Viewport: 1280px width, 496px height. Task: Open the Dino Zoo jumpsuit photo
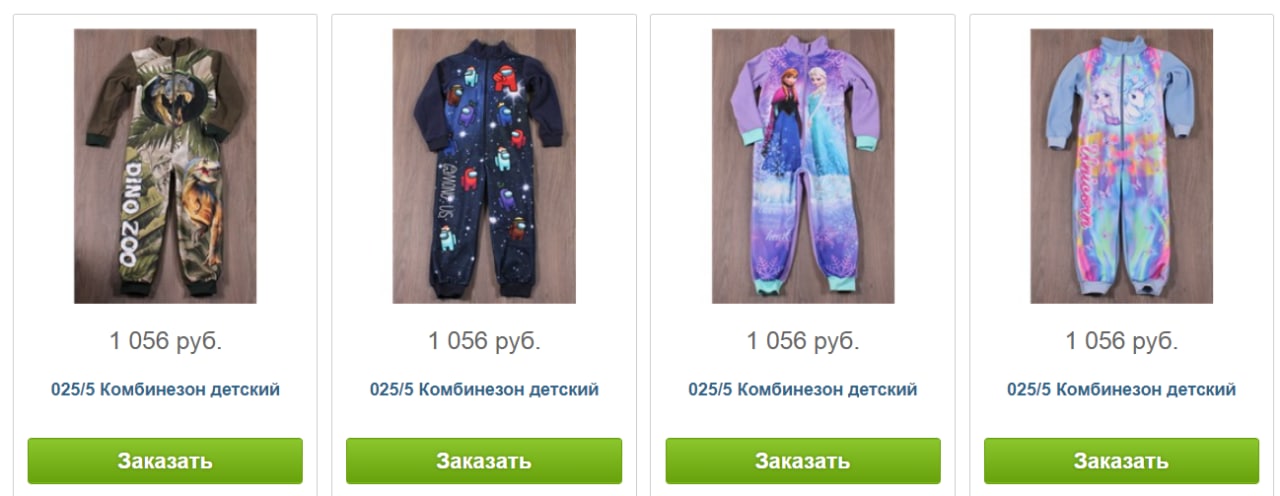click(165, 166)
